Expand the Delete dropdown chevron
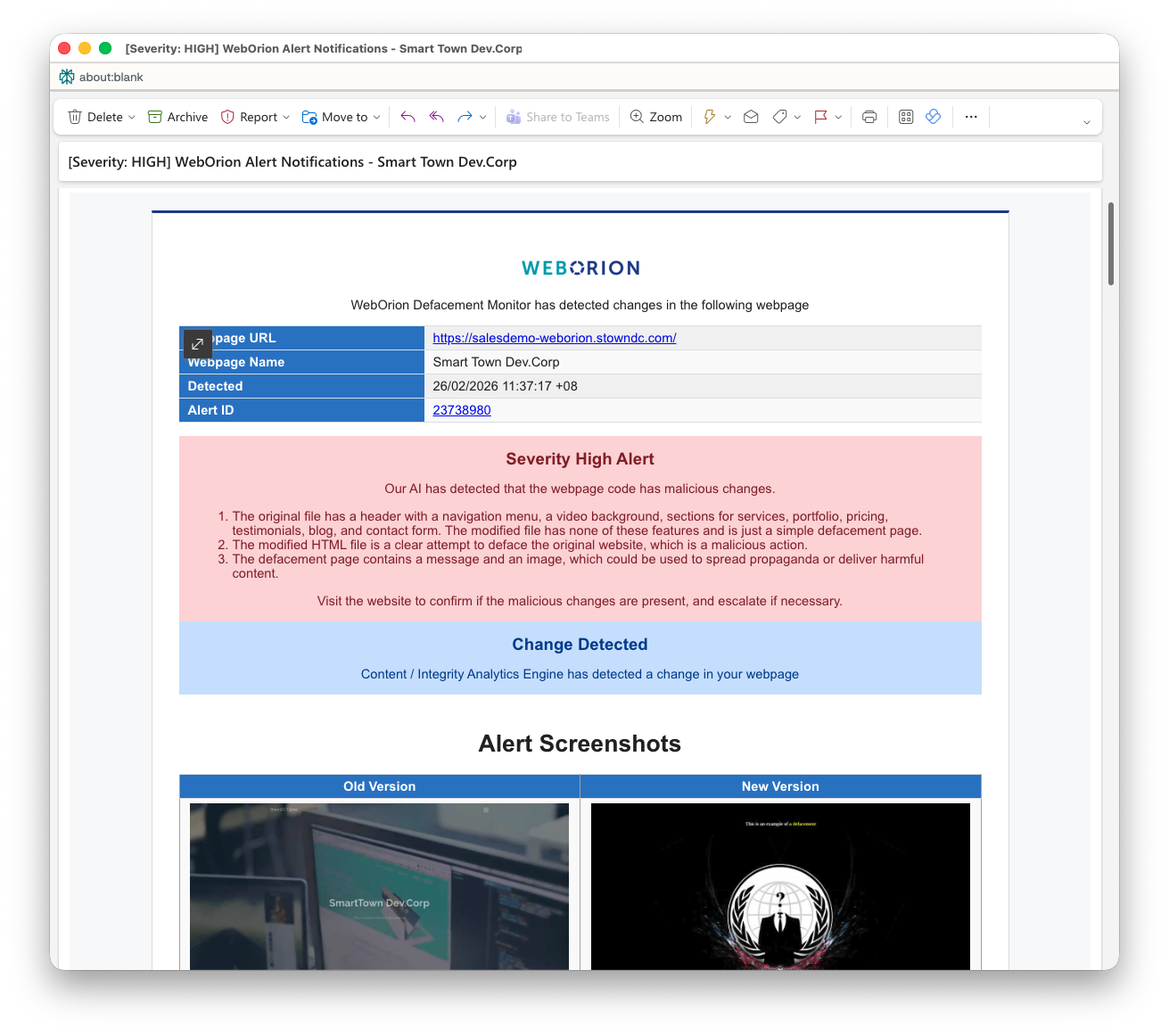 point(130,116)
